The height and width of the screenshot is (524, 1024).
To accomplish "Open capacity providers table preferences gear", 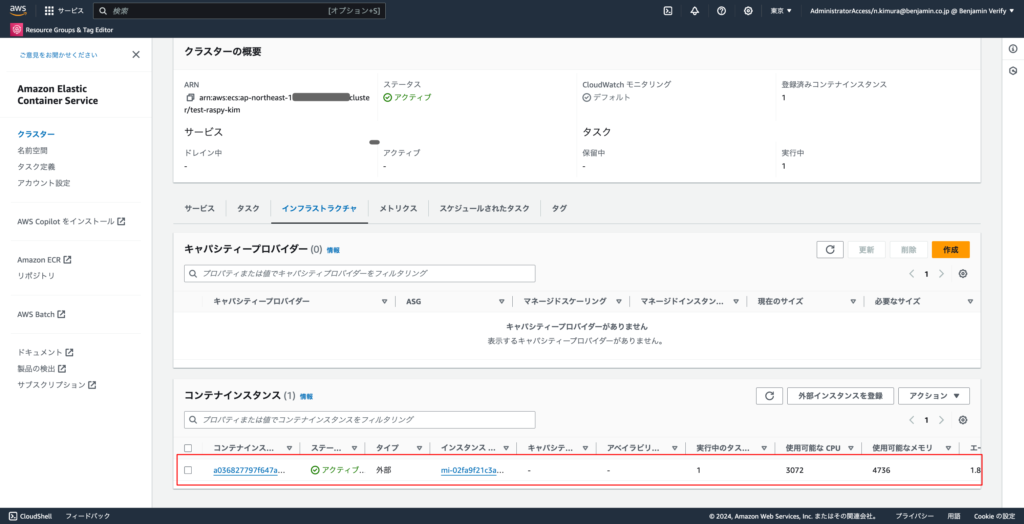I will (x=963, y=274).
